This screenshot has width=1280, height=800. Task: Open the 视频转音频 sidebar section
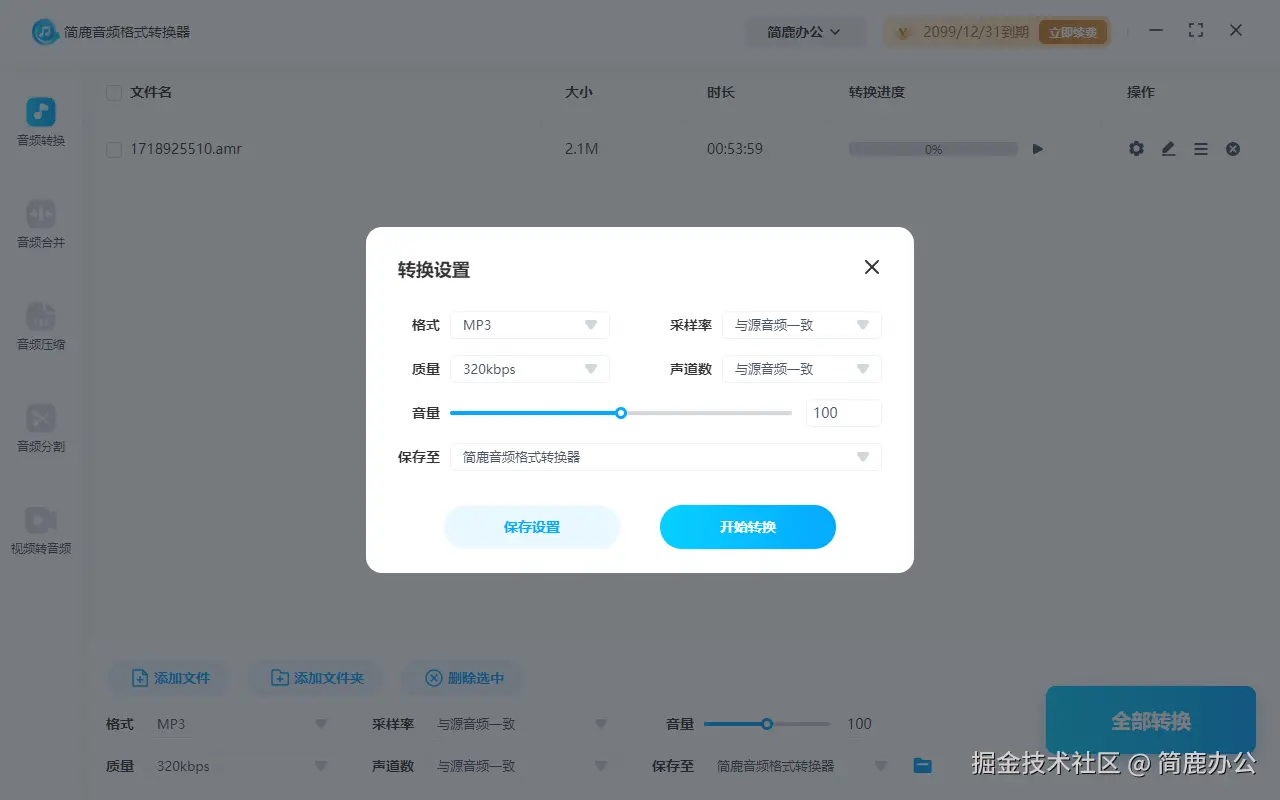(x=41, y=530)
